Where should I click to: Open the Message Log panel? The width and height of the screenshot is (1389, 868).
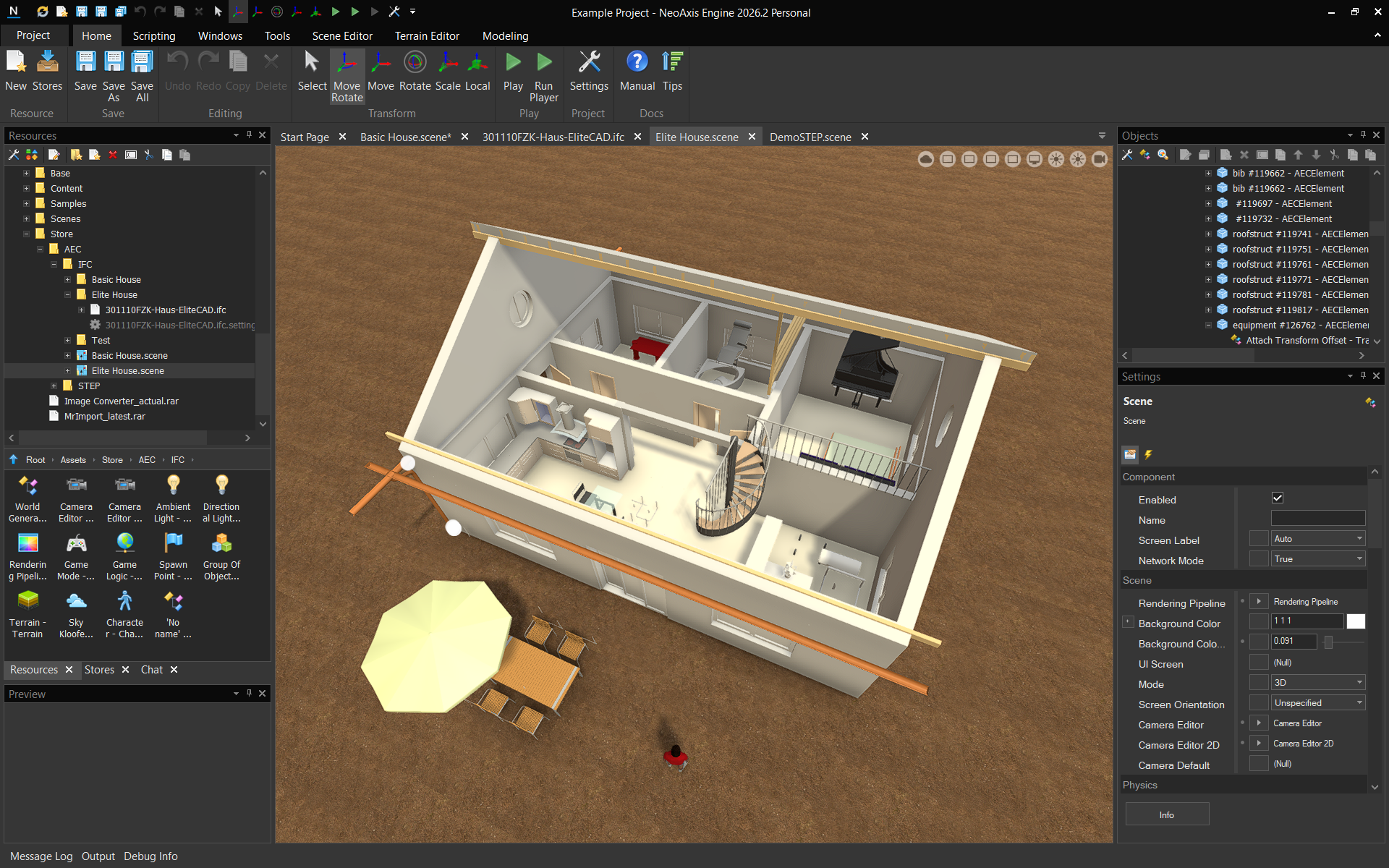tap(41, 856)
